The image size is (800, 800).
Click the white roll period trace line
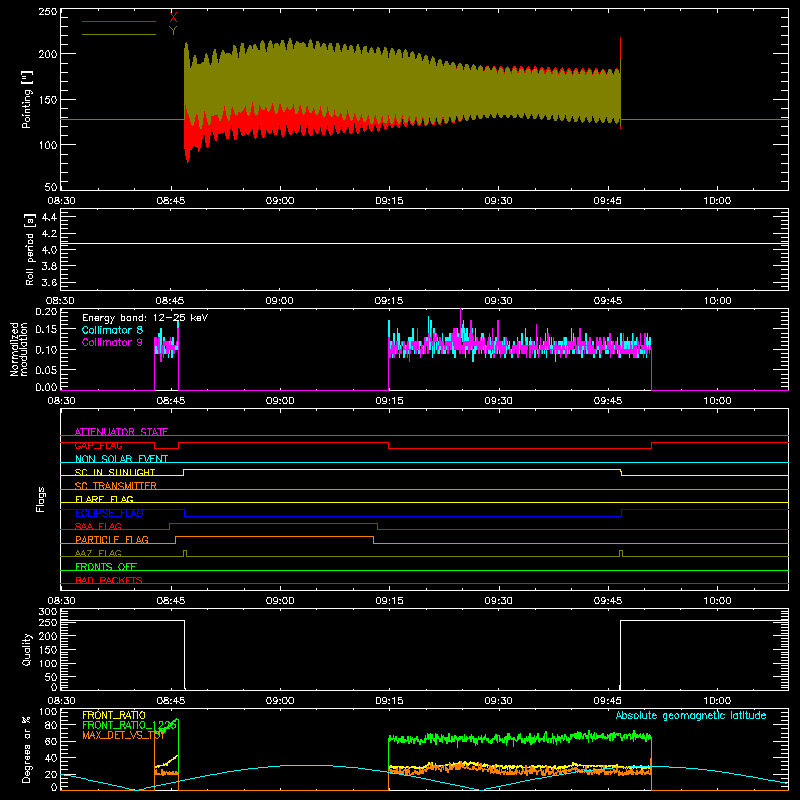424,243
